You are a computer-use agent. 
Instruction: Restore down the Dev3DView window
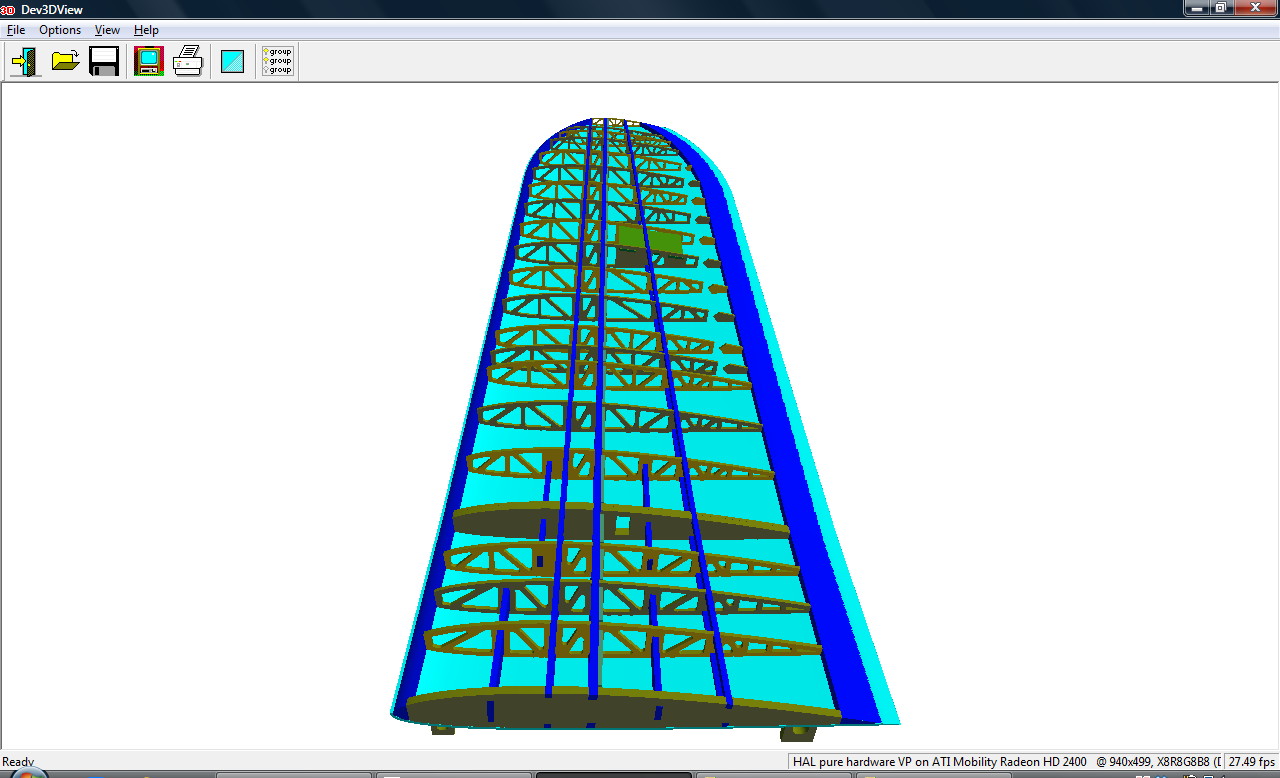pyautogui.click(x=1220, y=8)
